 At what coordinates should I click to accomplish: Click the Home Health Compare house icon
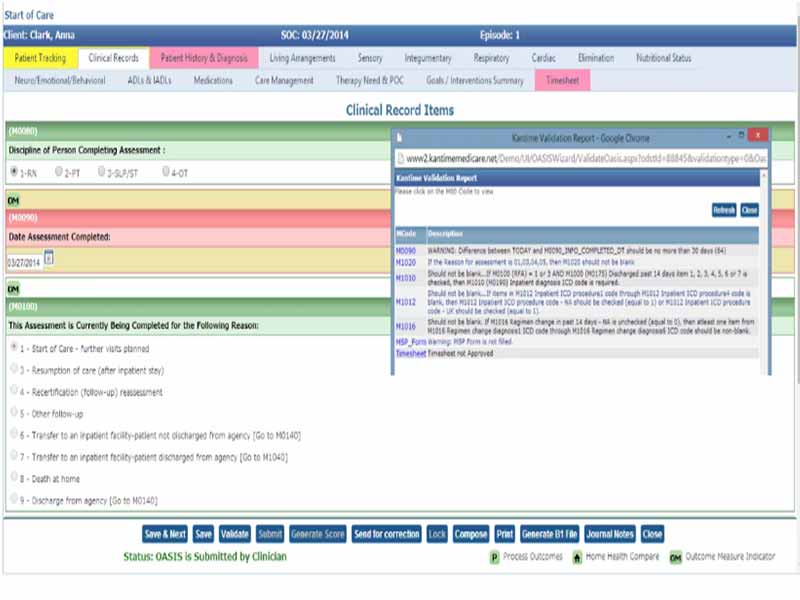coord(577,557)
